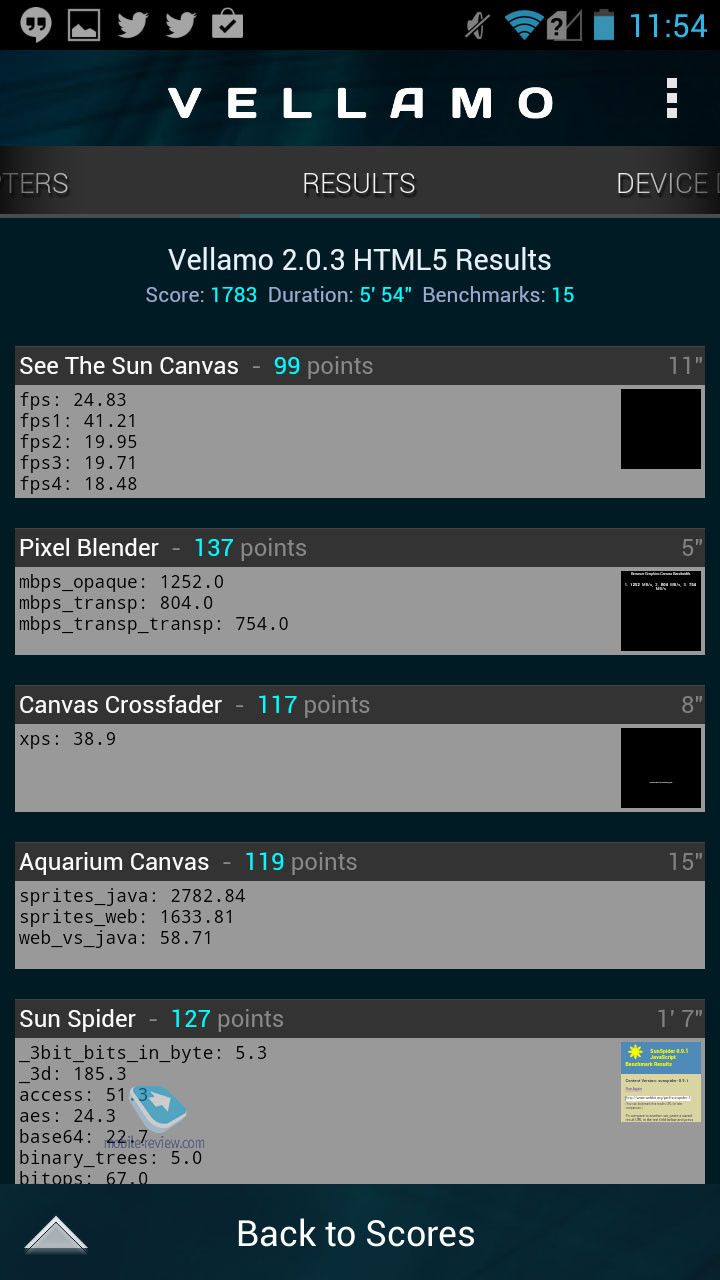
Task: Switch to the partially visible left tab
Action: (35, 183)
